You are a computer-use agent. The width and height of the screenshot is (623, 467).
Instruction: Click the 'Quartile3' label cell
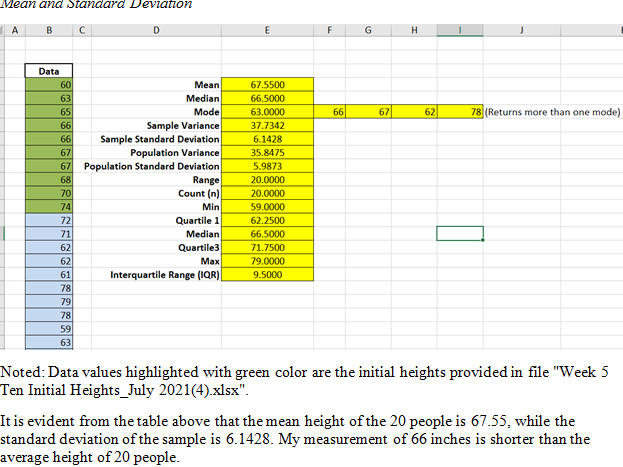(x=199, y=248)
